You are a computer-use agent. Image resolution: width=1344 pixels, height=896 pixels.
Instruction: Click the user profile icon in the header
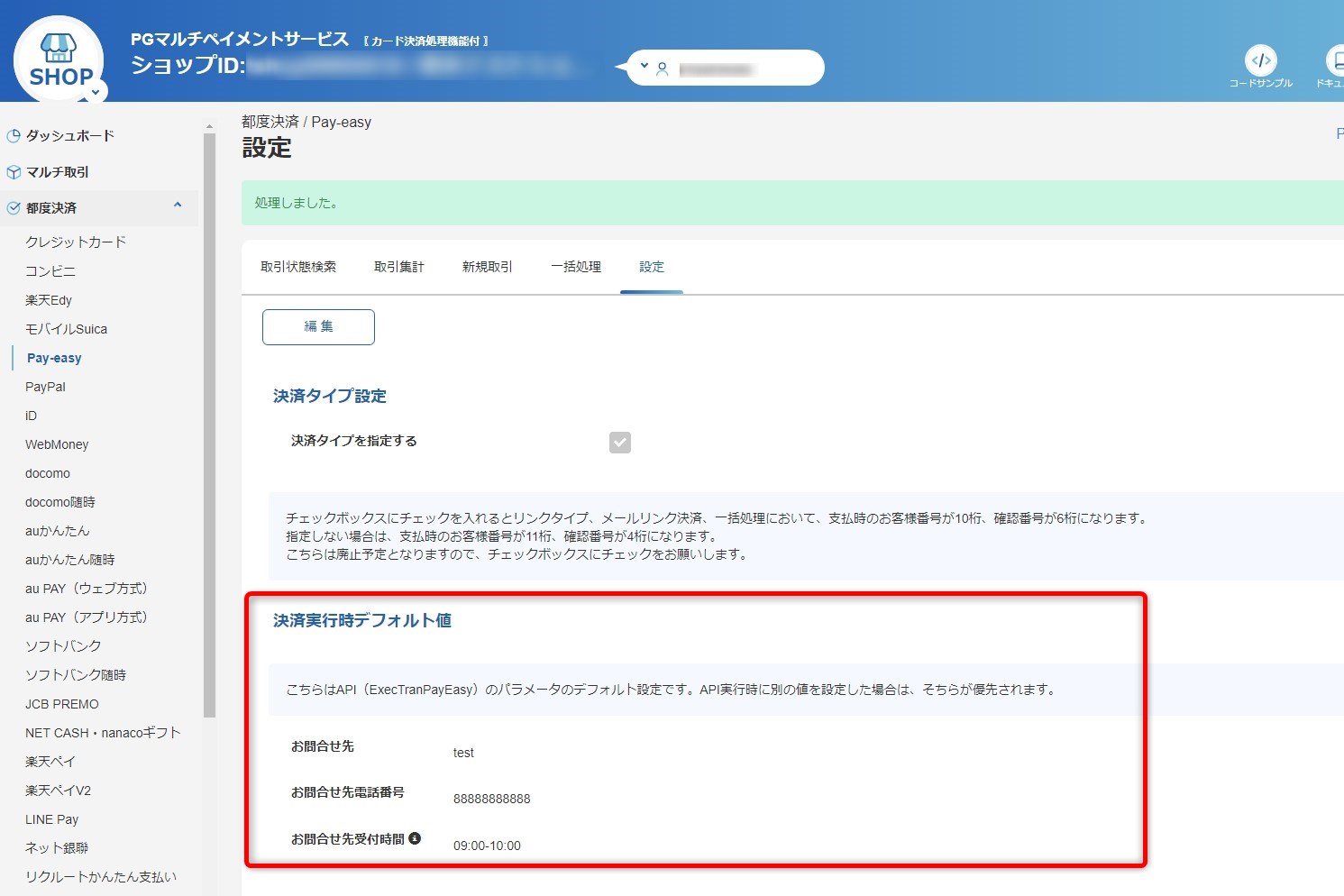pyautogui.click(x=663, y=68)
